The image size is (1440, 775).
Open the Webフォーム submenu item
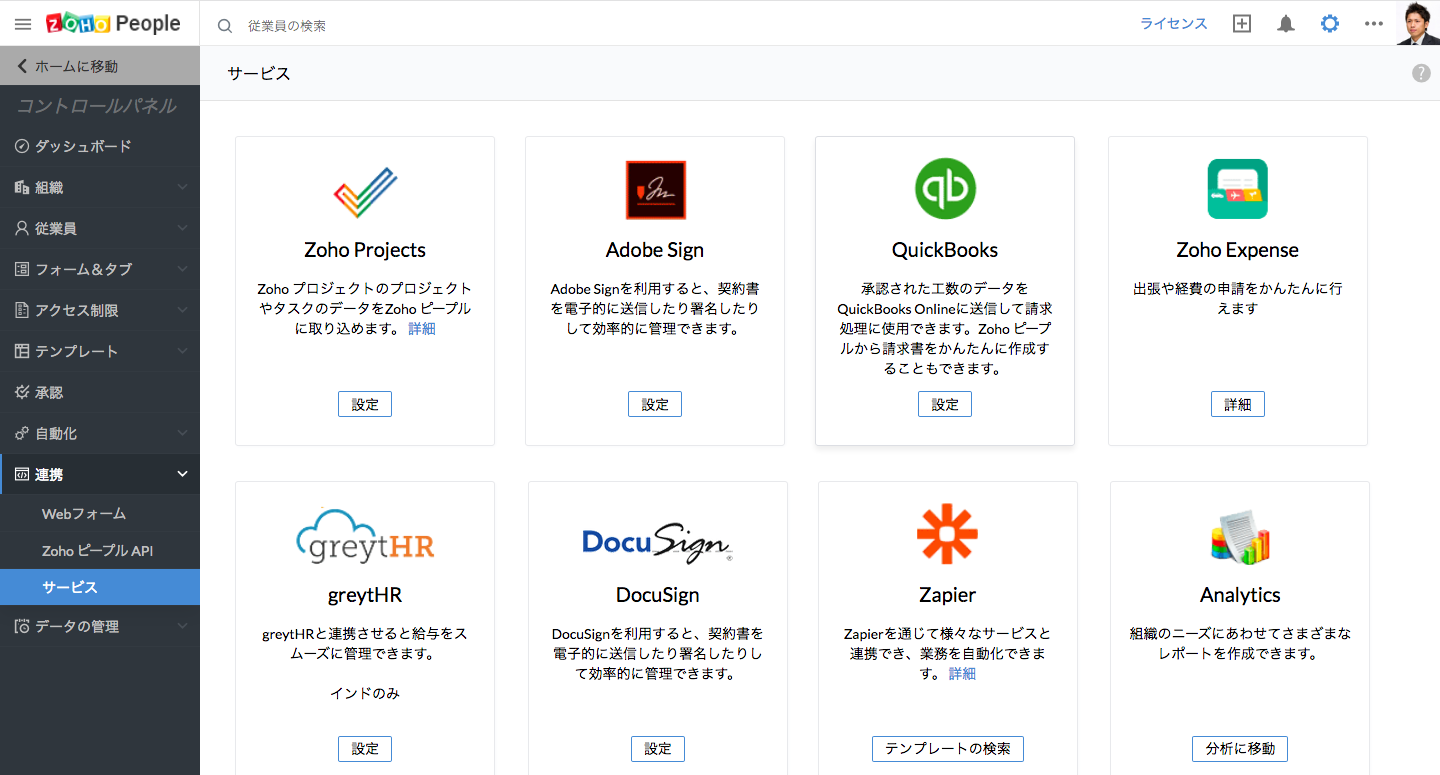84,513
